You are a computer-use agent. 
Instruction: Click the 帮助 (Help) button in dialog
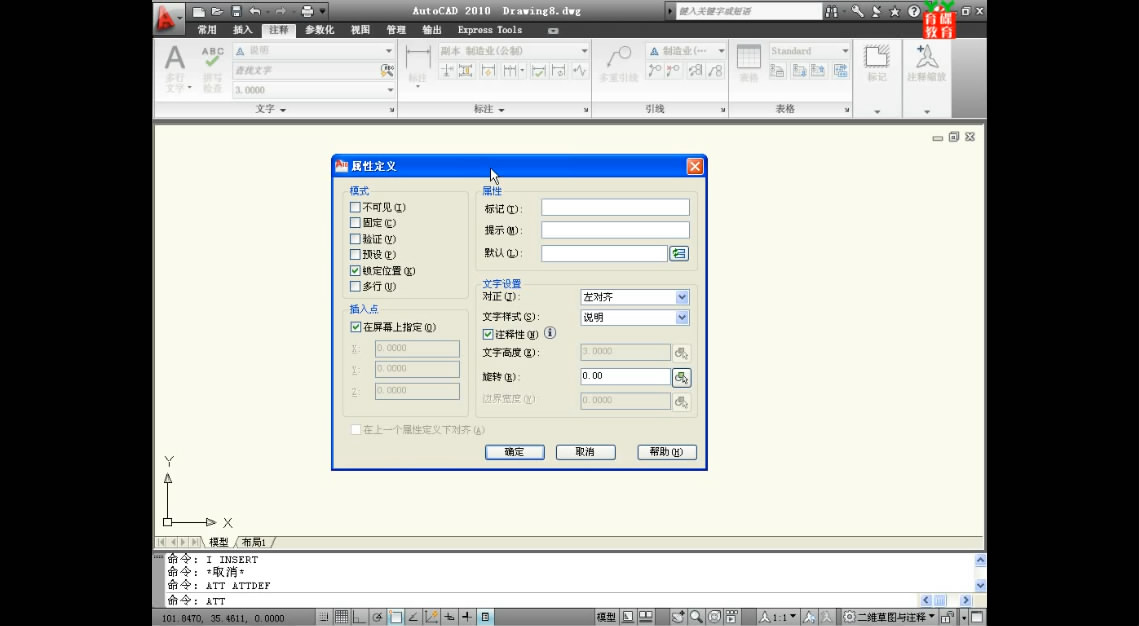(667, 452)
